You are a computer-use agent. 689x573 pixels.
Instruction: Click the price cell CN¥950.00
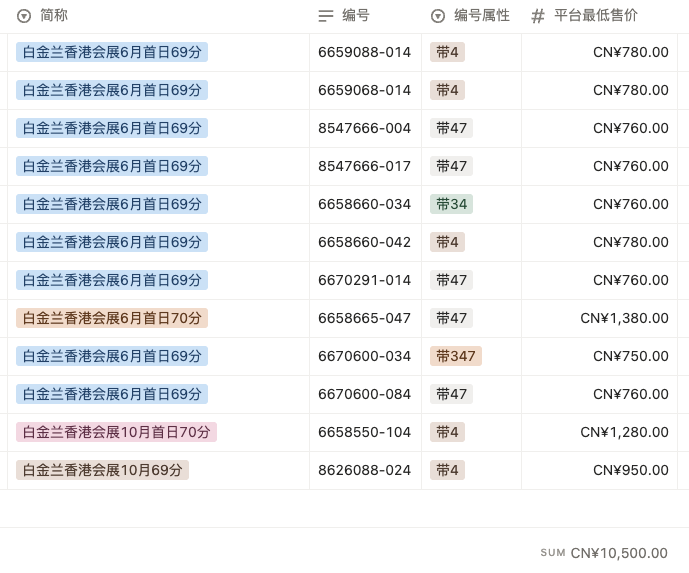pyautogui.click(x=630, y=470)
